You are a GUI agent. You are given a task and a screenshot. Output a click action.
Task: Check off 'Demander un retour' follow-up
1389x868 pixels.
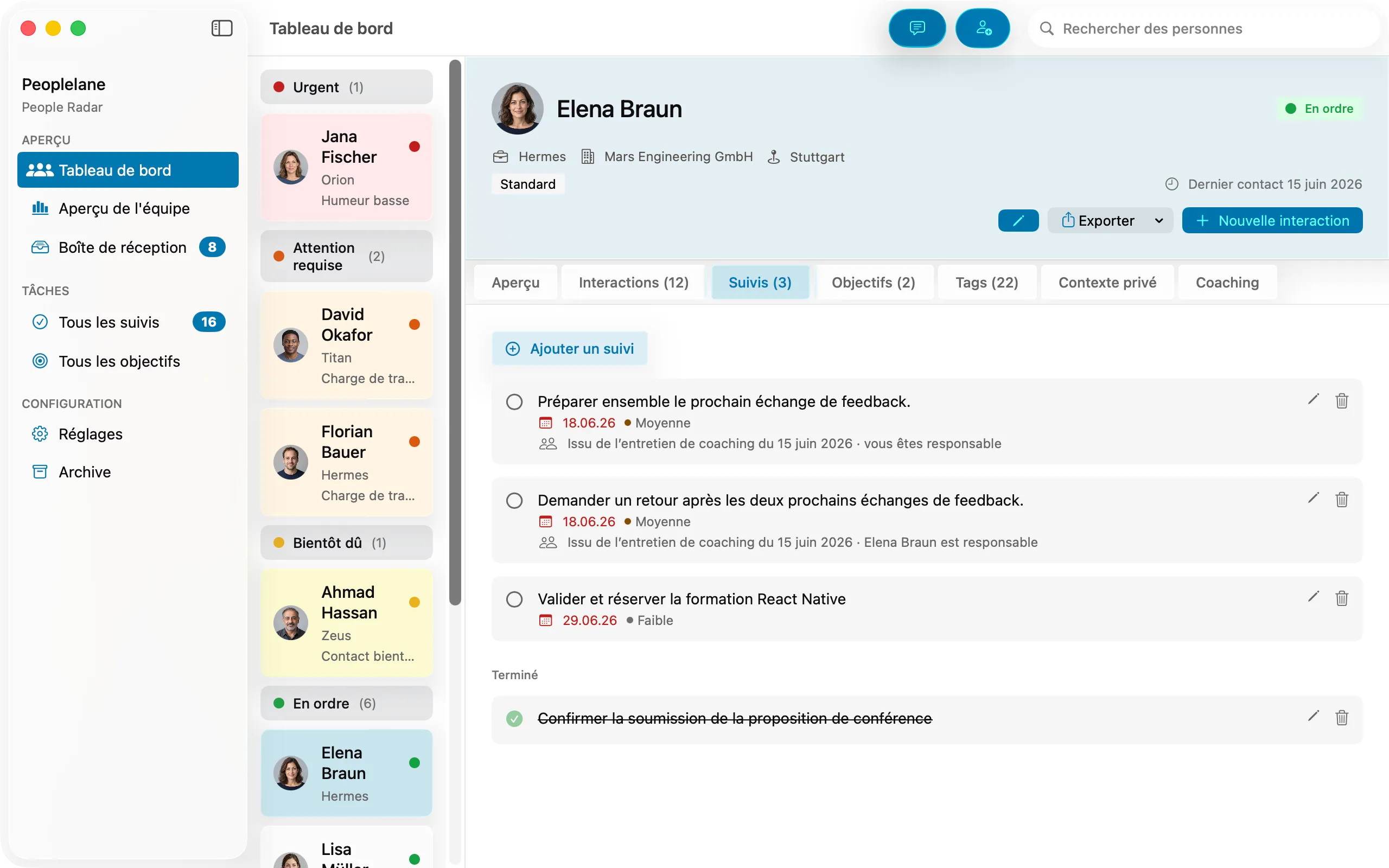tap(514, 500)
